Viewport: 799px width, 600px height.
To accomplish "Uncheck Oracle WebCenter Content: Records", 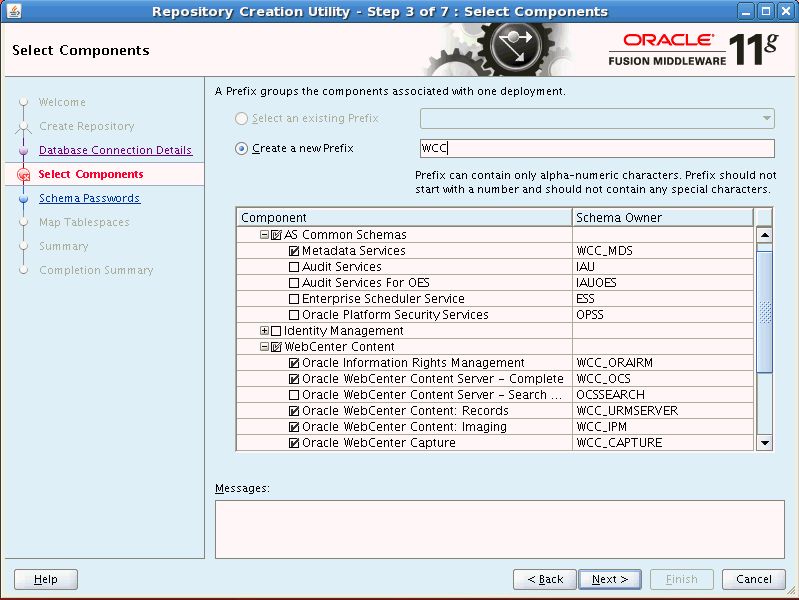I will (294, 411).
